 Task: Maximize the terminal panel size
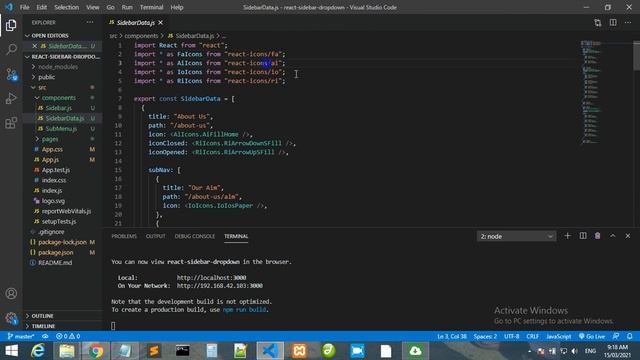click(613, 236)
